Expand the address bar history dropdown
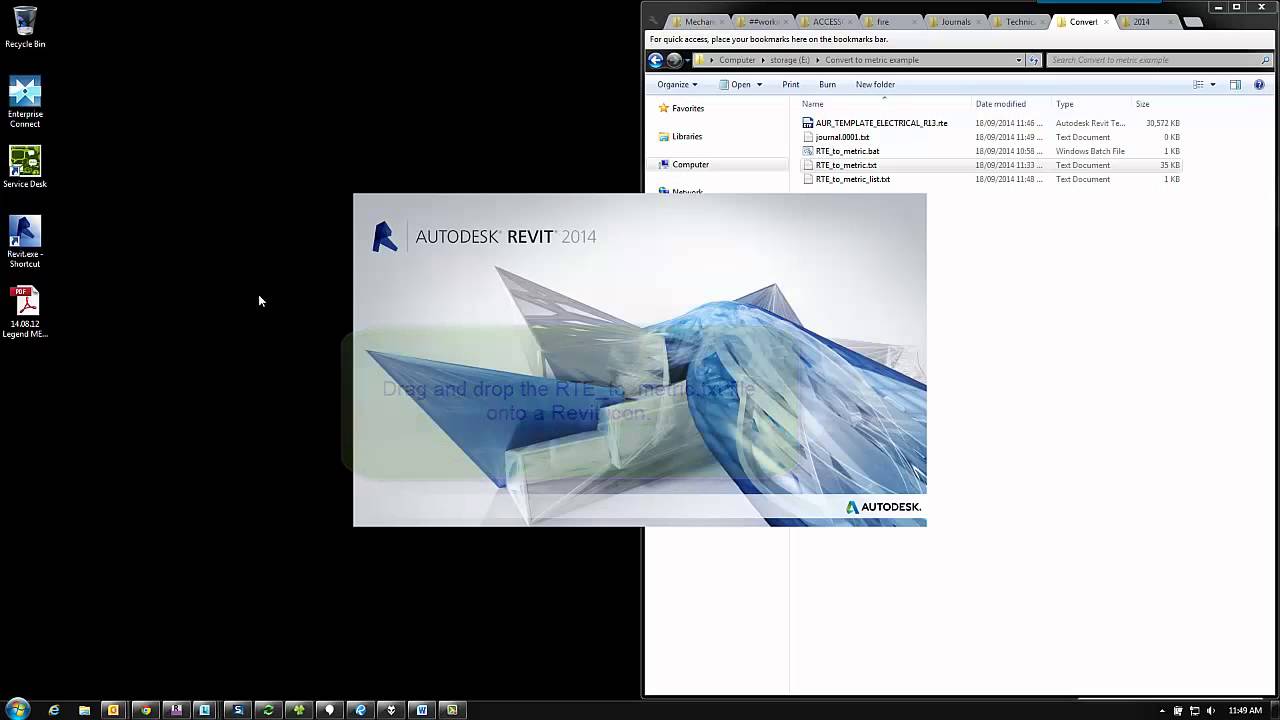 [1019, 60]
